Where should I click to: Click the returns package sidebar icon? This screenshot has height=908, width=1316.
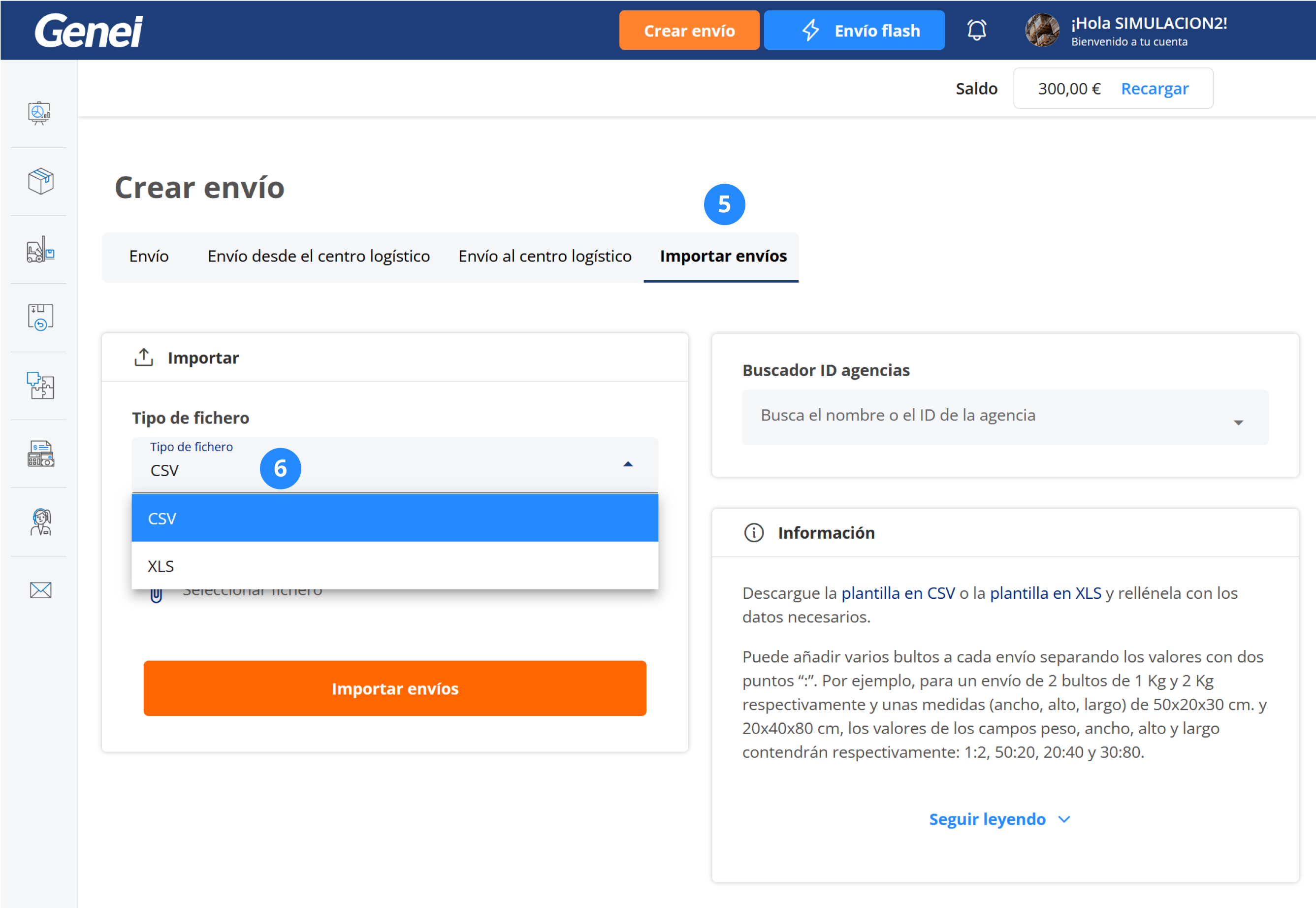[x=40, y=318]
